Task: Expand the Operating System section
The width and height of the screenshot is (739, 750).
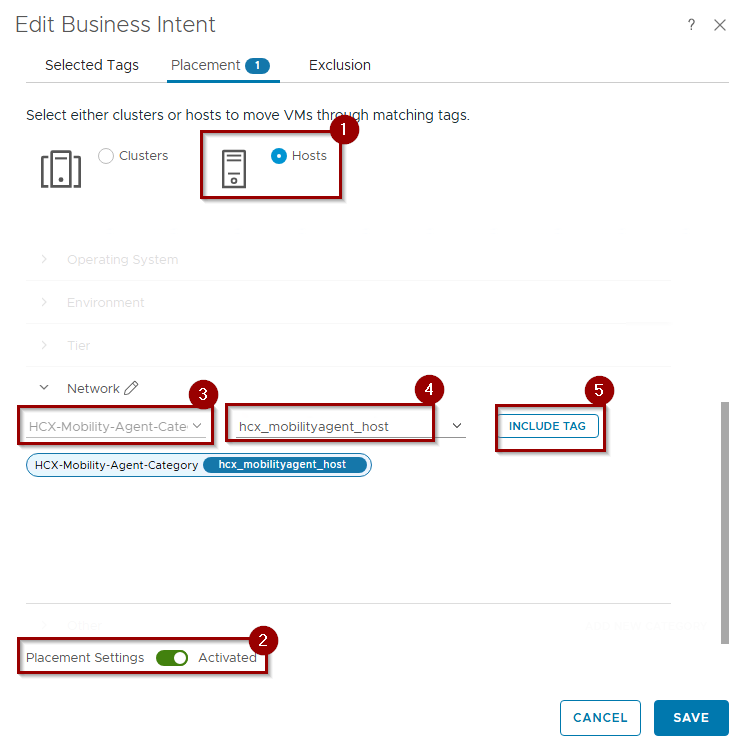Action: pyautogui.click(x=44, y=260)
